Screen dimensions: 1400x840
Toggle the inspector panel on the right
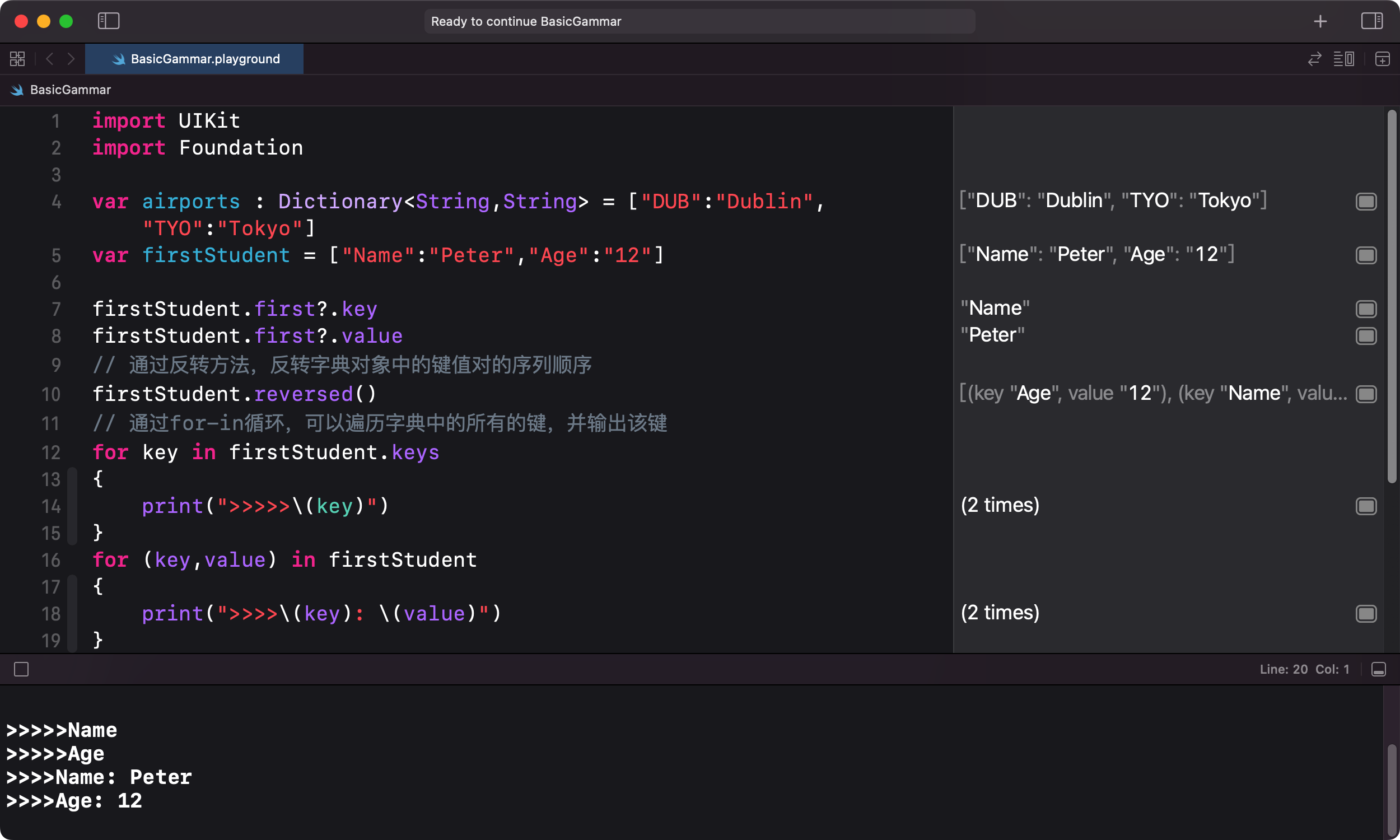tap(1371, 21)
